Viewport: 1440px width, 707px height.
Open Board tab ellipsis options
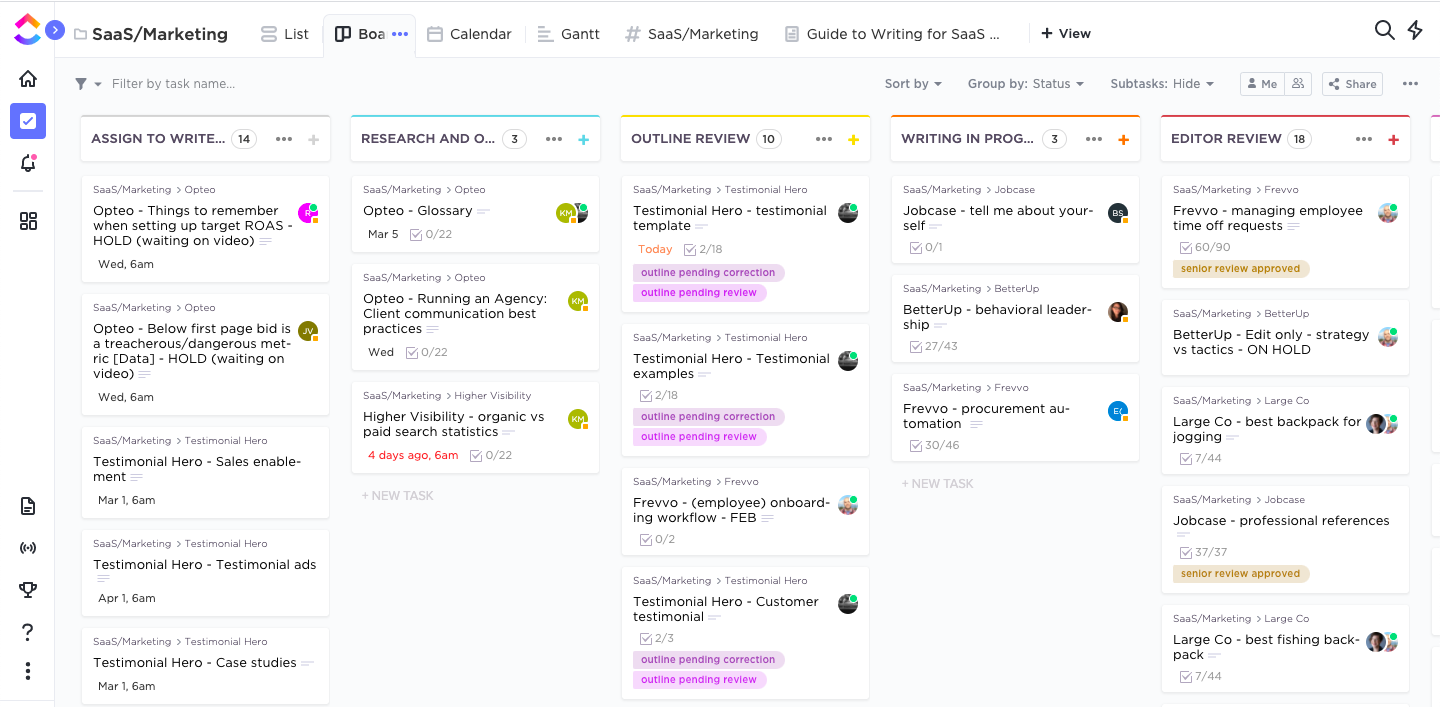[x=400, y=34]
